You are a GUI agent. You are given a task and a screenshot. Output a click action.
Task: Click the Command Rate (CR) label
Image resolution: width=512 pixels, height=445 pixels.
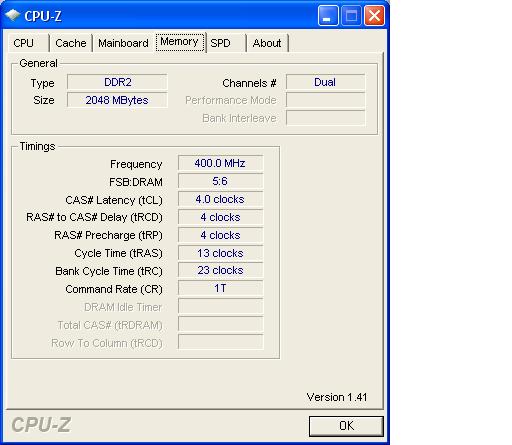(114, 289)
